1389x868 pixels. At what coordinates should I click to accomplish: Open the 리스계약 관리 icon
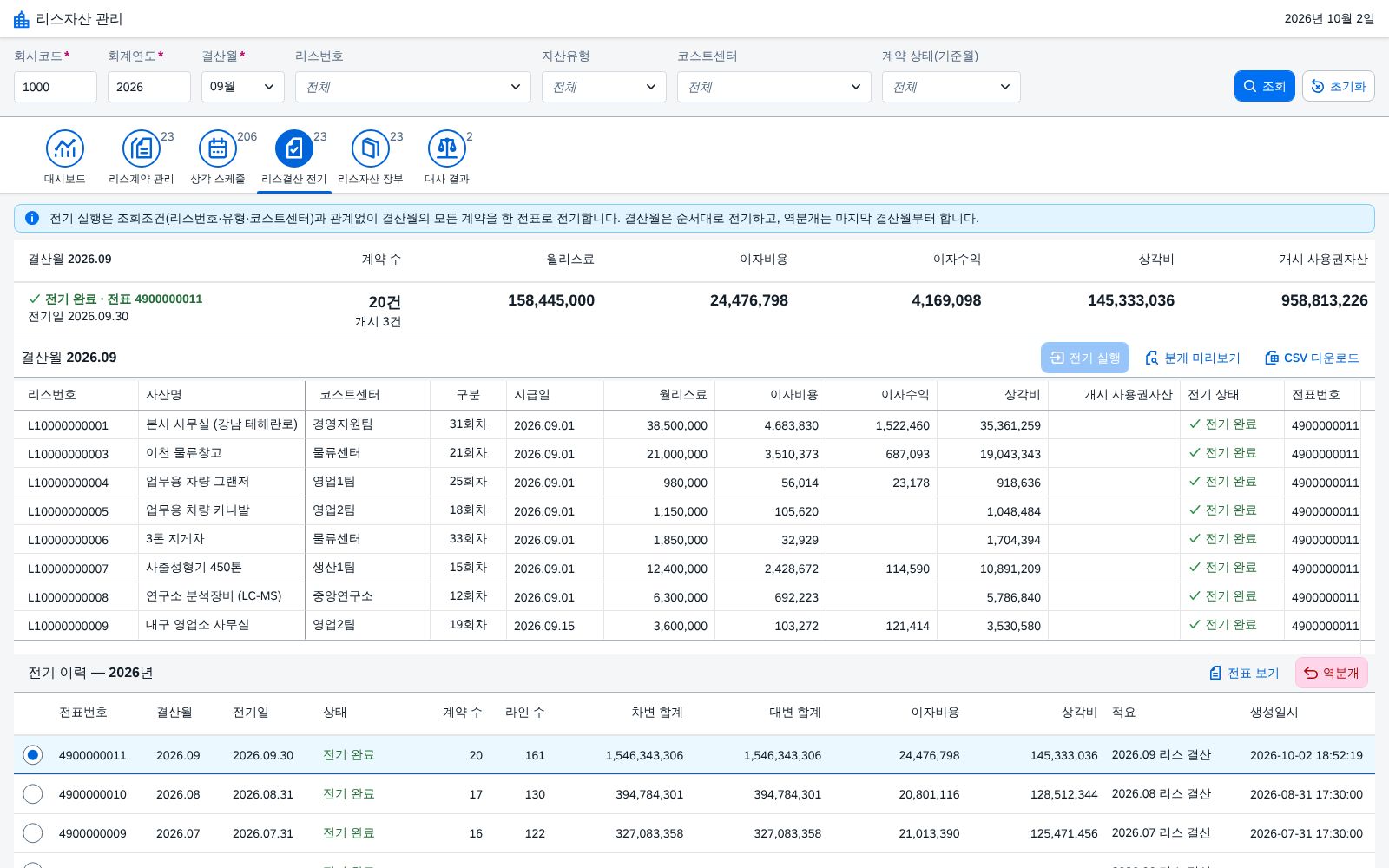[142, 148]
